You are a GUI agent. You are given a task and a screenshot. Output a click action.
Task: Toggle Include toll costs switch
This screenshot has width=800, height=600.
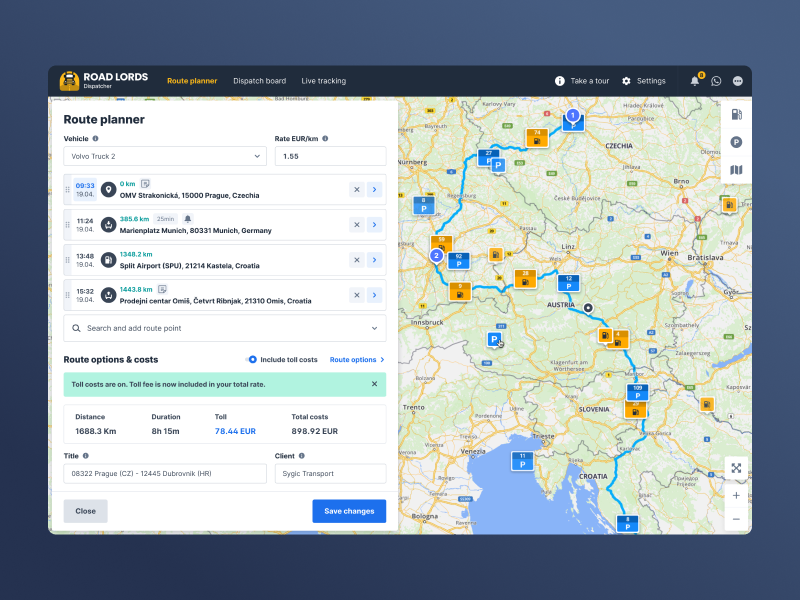click(x=251, y=360)
